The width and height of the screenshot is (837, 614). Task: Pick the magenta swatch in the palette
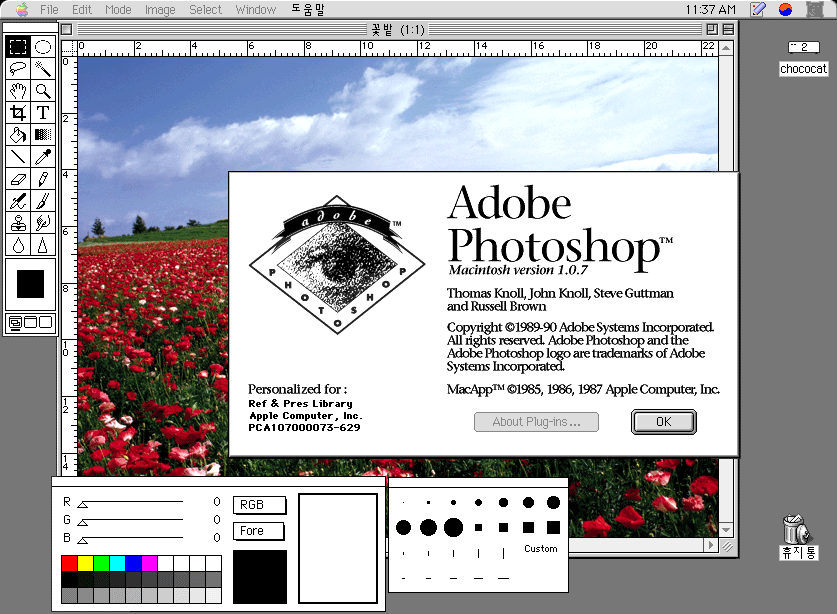tap(149, 563)
